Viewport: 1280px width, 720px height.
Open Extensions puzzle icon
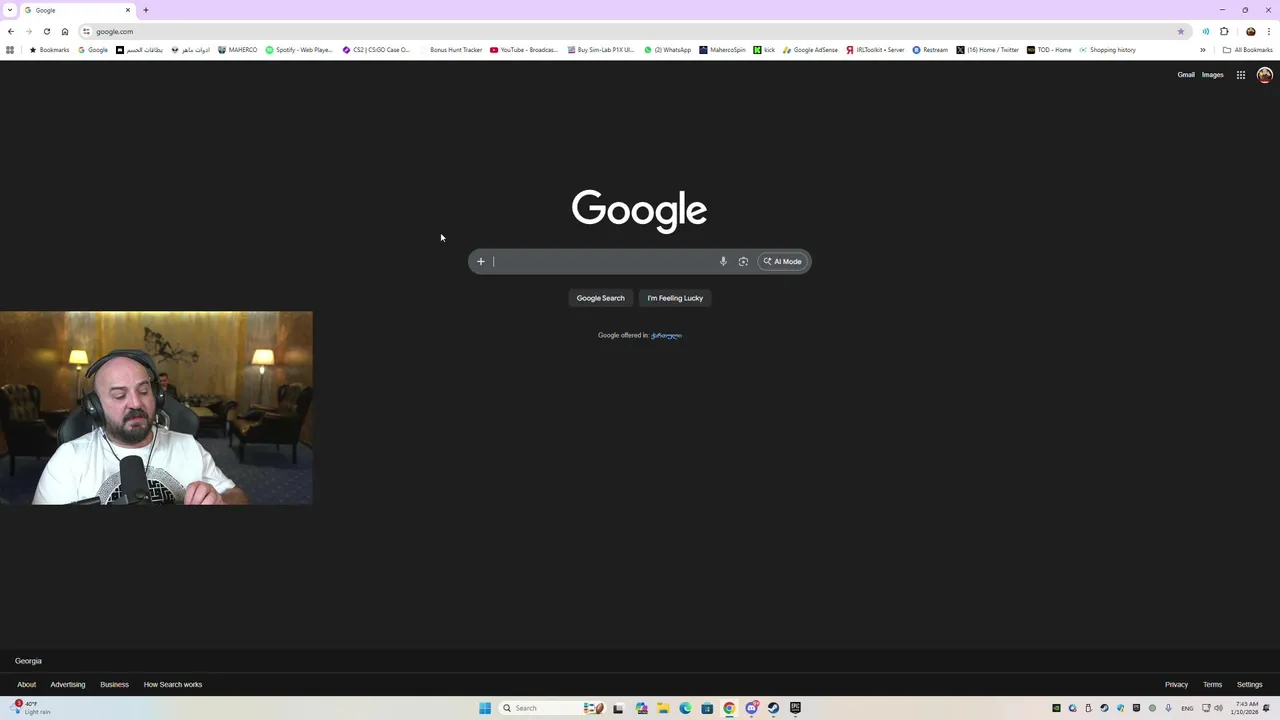point(1224,31)
